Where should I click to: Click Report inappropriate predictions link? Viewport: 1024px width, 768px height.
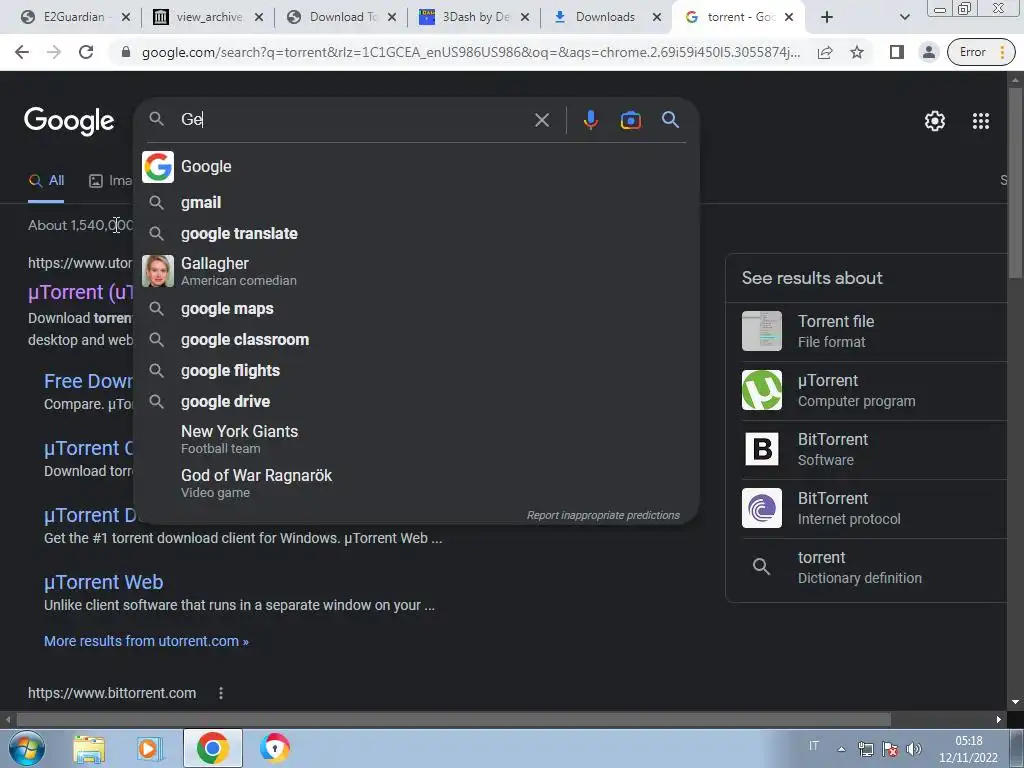[x=603, y=515]
